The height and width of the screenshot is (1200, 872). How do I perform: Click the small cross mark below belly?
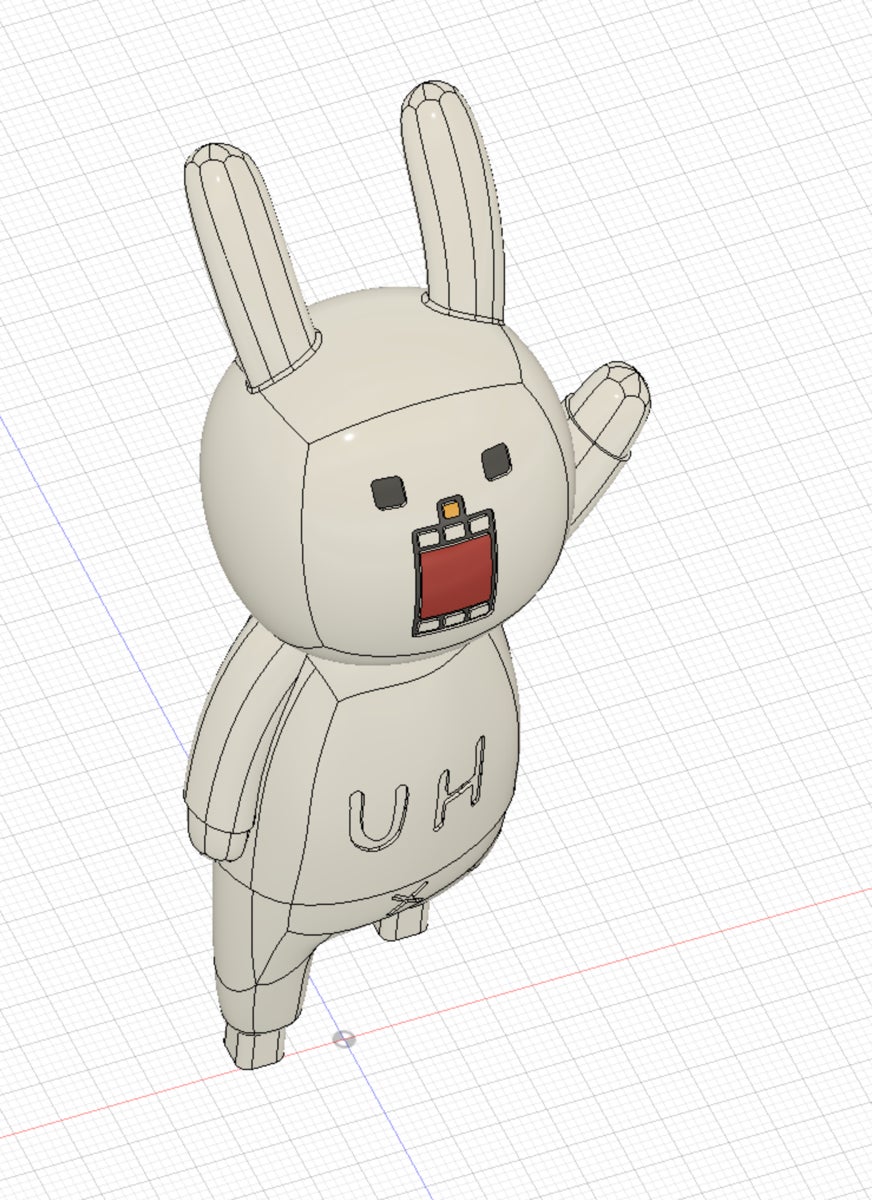tap(408, 900)
